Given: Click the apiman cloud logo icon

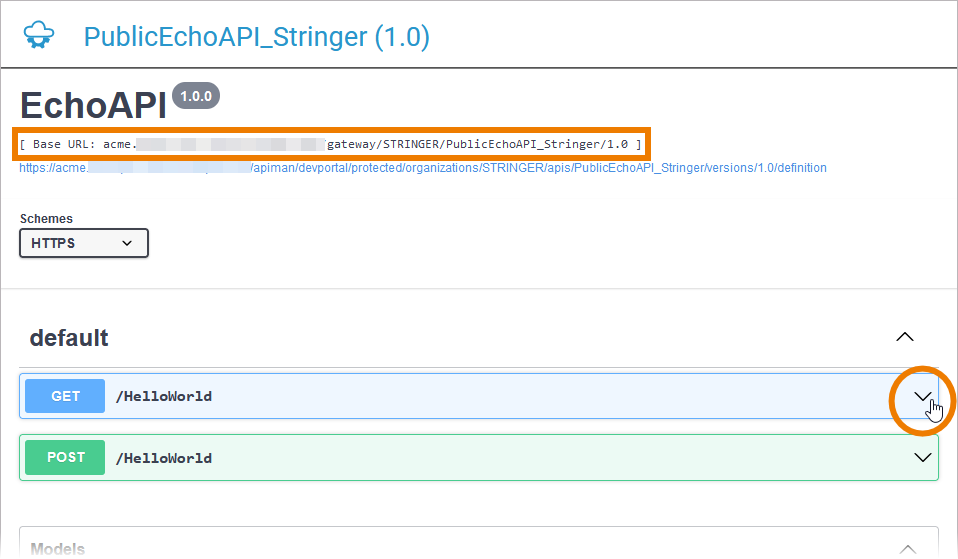Looking at the screenshot, I should click(39, 36).
